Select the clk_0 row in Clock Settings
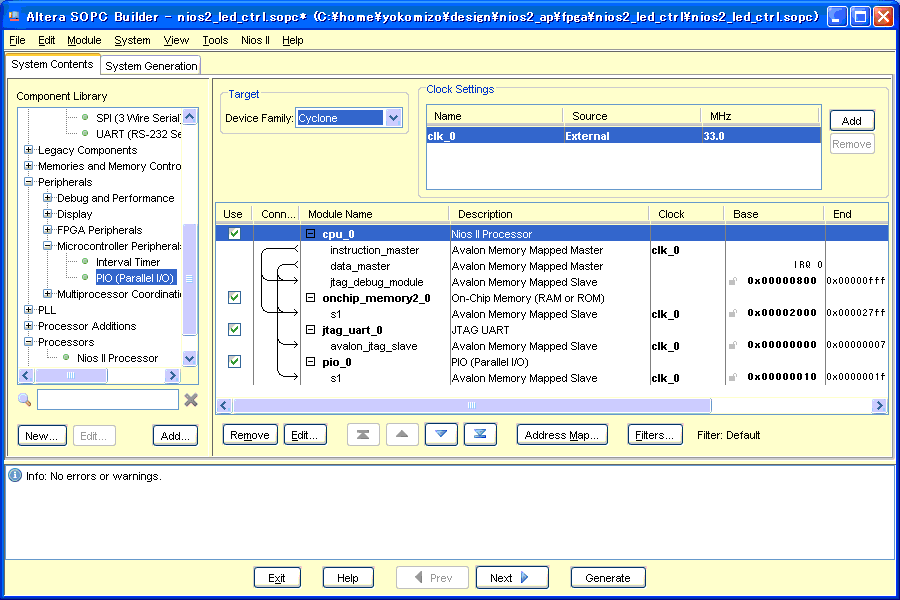This screenshot has width=900, height=600. [623, 136]
